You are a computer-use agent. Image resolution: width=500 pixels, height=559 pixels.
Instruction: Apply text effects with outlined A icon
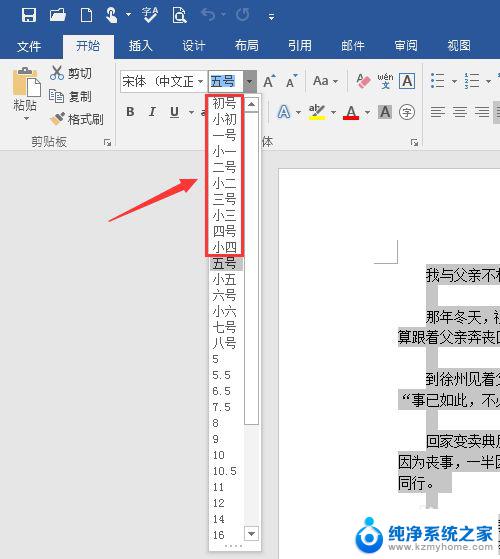click(x=284, y=112)
